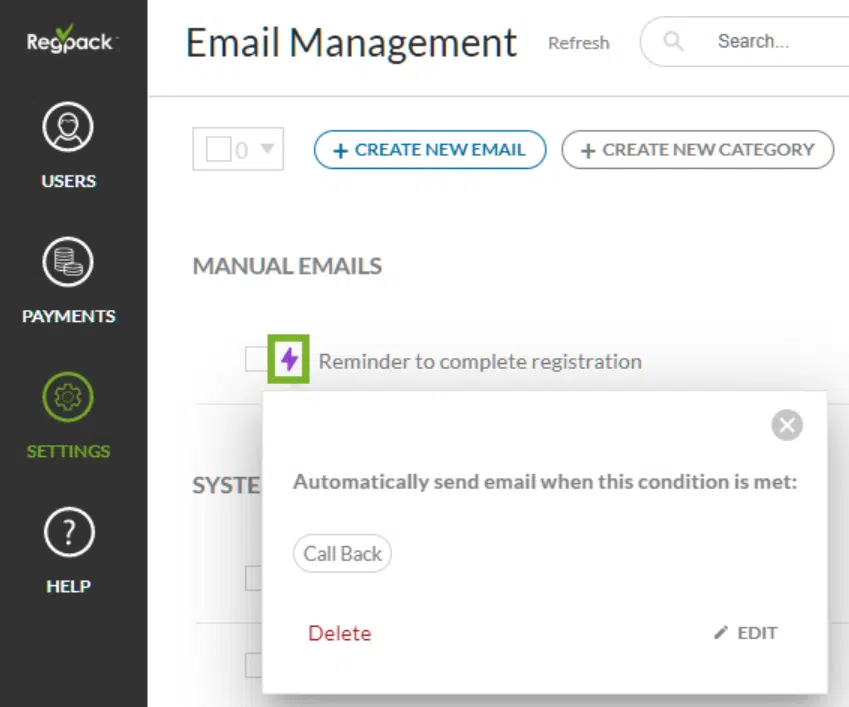Click the Settings gear icon
Screen dimensions: 849x707
[x=69, y=397]
